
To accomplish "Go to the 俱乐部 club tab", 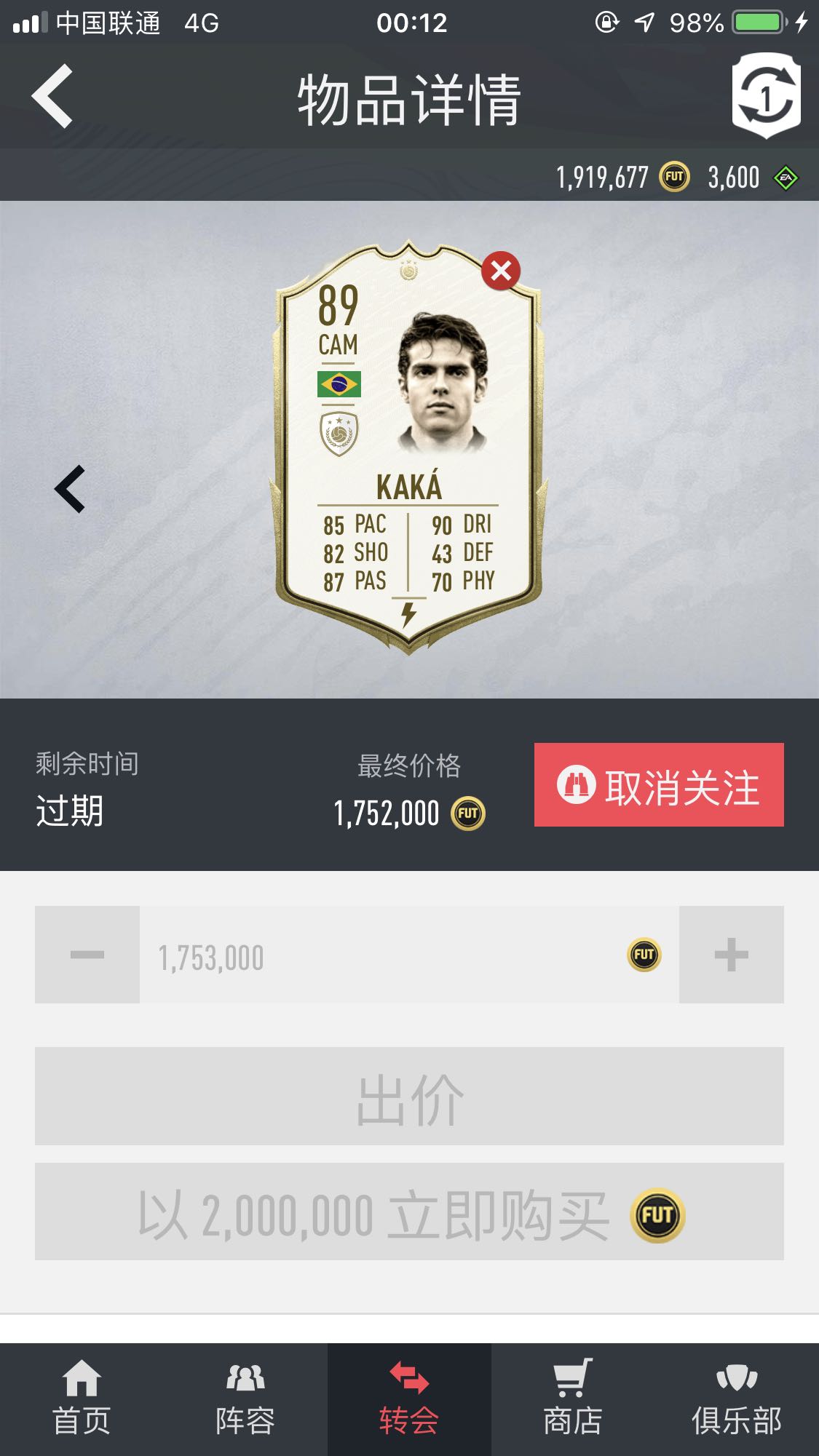I will tap(737, 1399).
